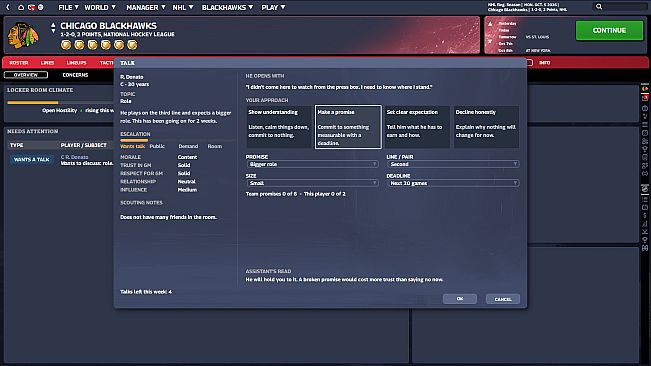Screen dimensions: 651x366
Task: Switch to the Info tab
Action: point(544,63)
